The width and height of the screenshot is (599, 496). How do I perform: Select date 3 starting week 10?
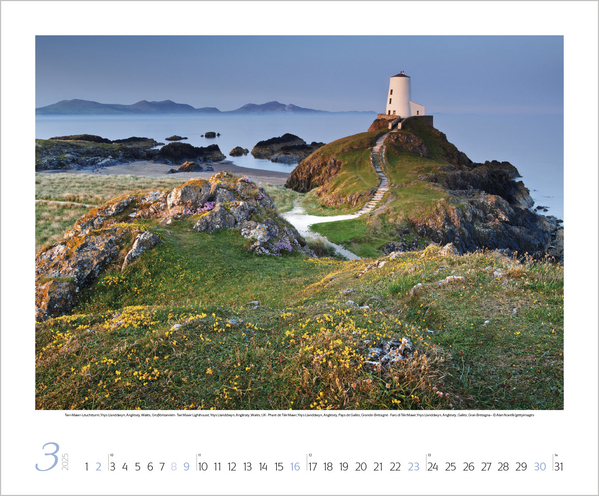click(x=112, y=467)
